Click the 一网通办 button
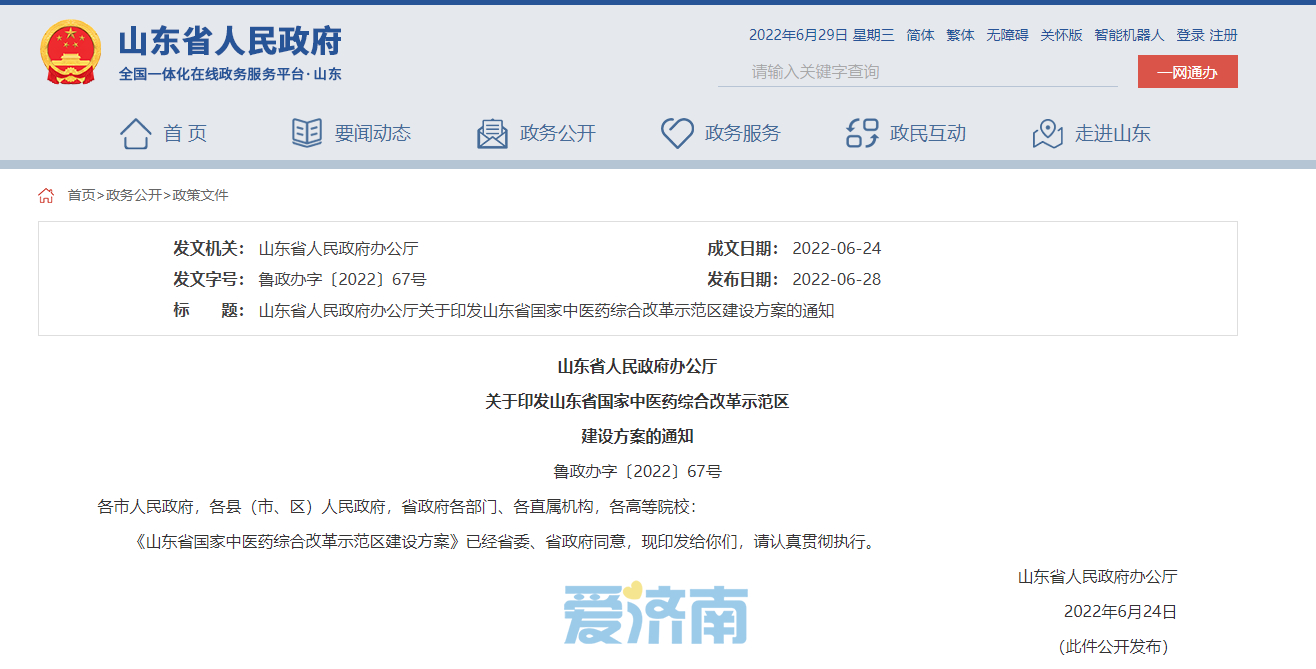 (1187, 71)
